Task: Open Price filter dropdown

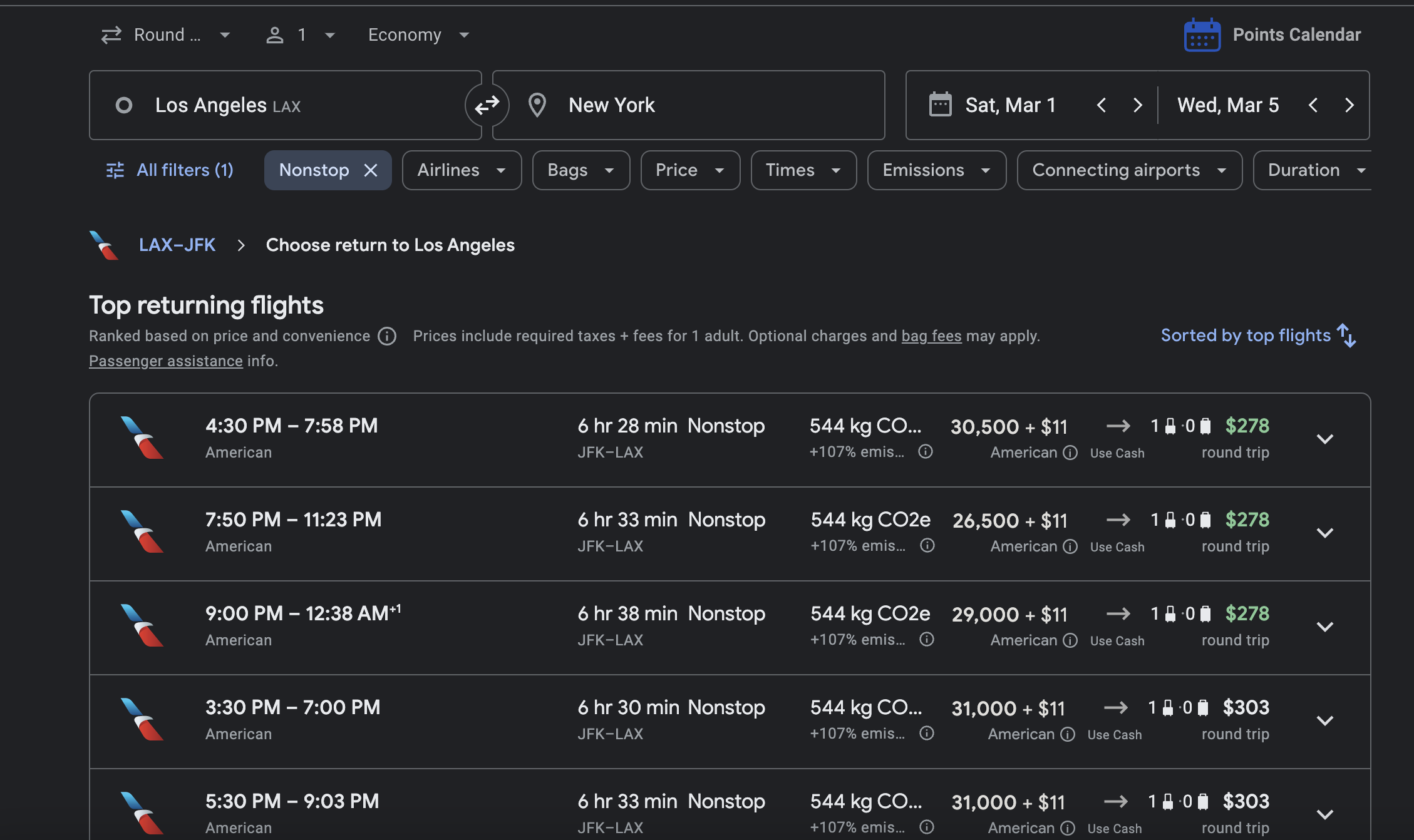Action: pyautogui.click(x=690, y=170)
